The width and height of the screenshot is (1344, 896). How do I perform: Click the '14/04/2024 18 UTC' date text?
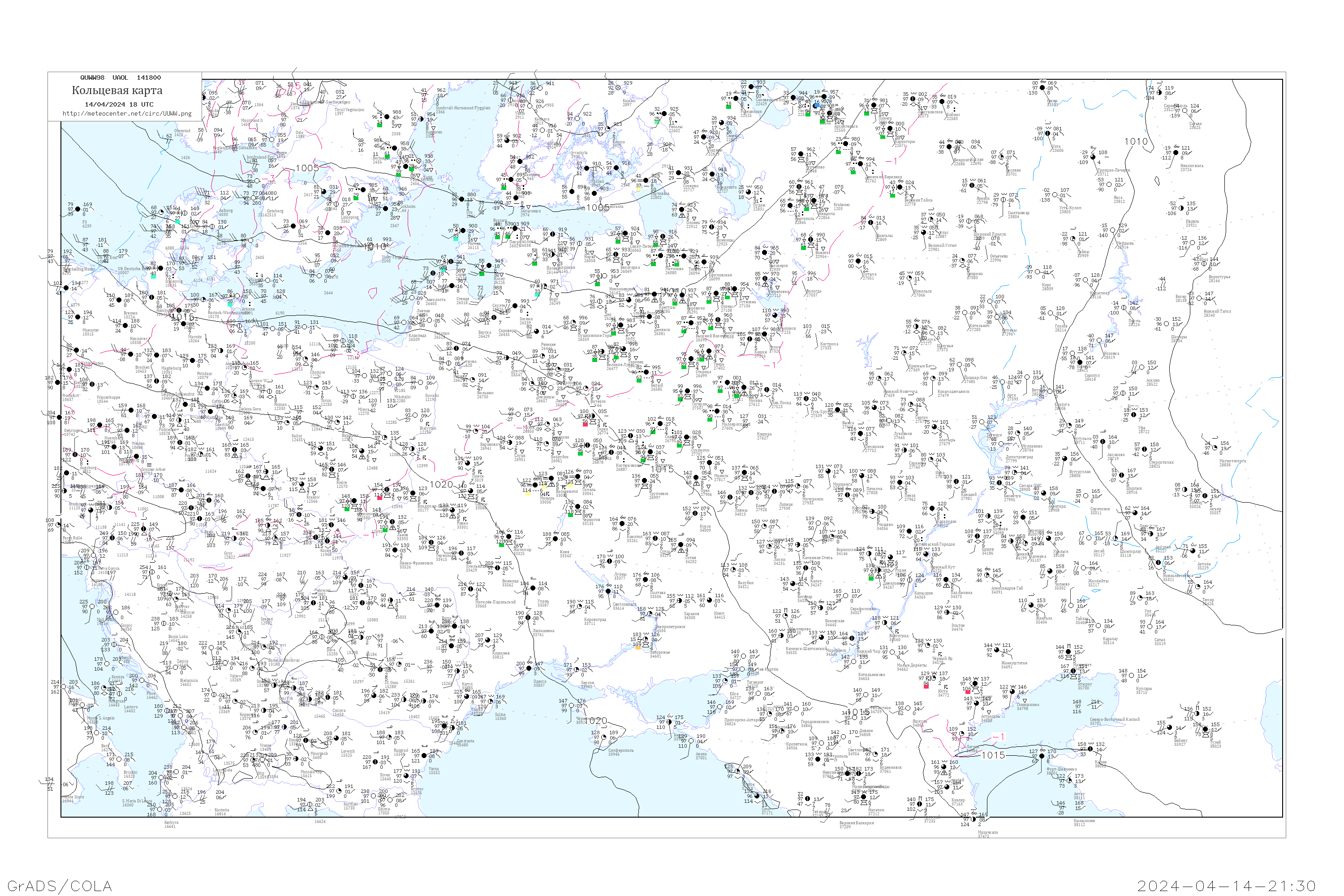119,104
